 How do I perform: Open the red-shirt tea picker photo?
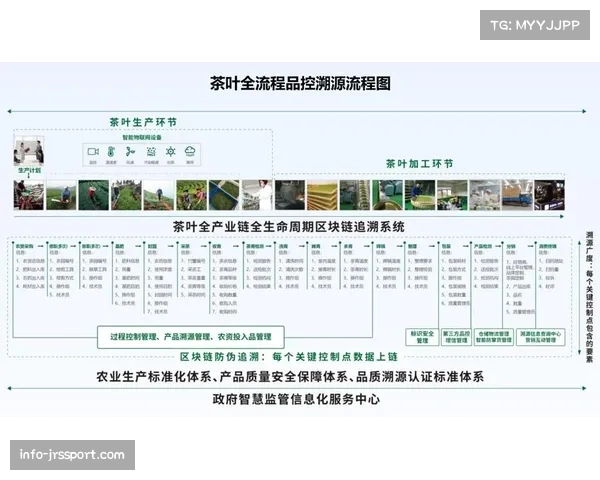coord(94,195)
